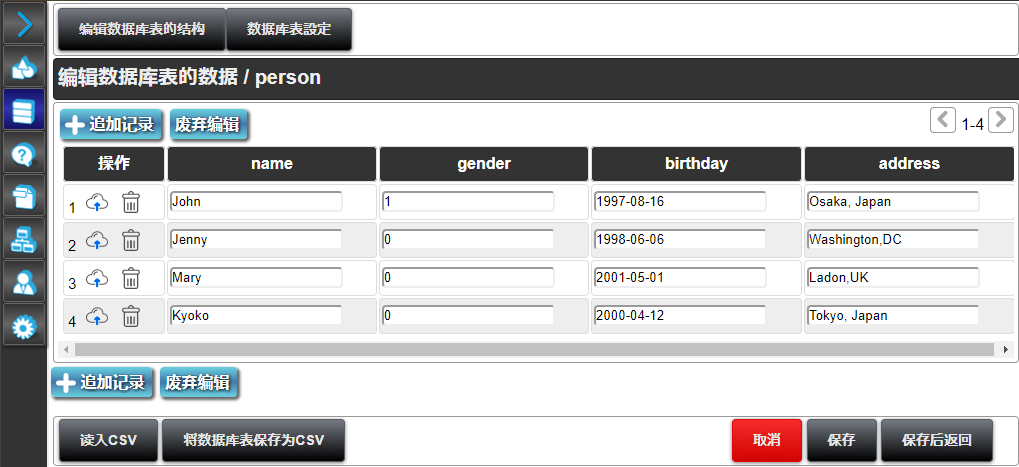Open the 数据库表設定 tab
The height and width of the screenshot is (467, 1019).
point(289,30)
